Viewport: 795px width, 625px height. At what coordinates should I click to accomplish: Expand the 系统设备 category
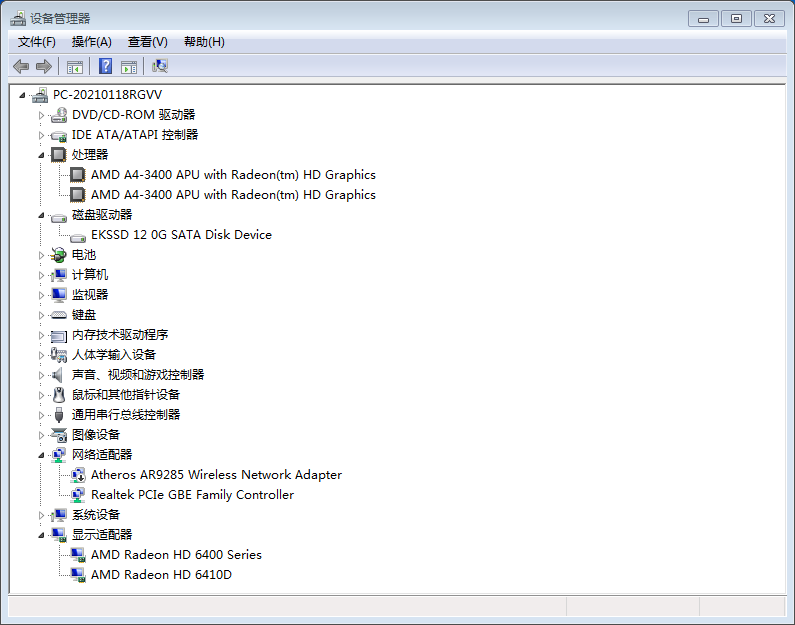pos(41,516)
